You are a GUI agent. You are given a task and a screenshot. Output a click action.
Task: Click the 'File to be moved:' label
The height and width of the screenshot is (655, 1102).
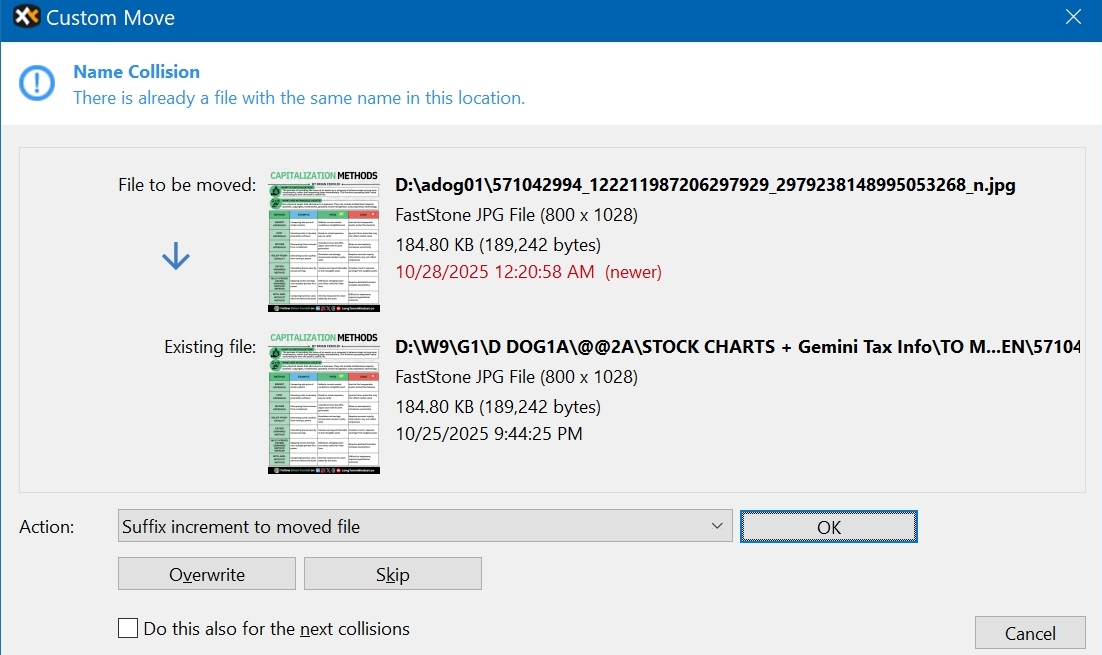(187, 185)
